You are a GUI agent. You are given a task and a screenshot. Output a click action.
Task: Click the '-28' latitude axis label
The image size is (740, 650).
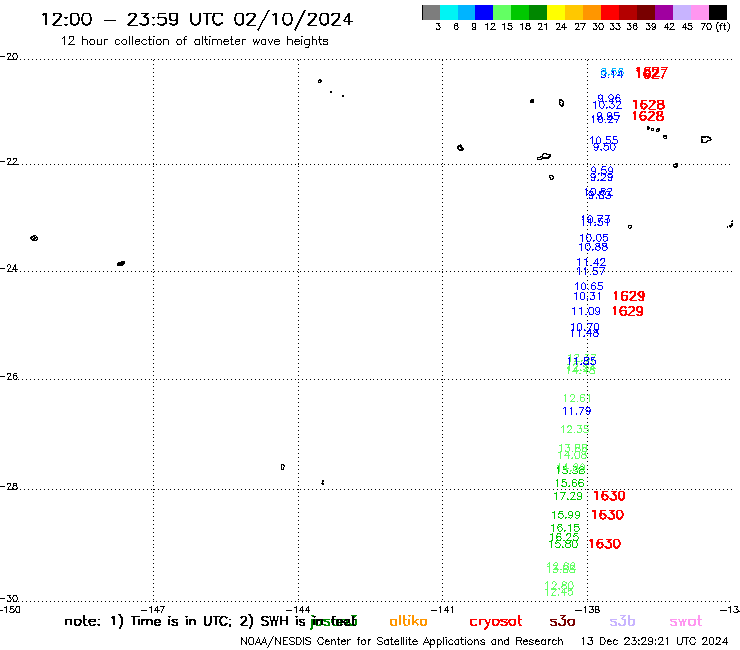pyautogui.click(x=9, y=486)
